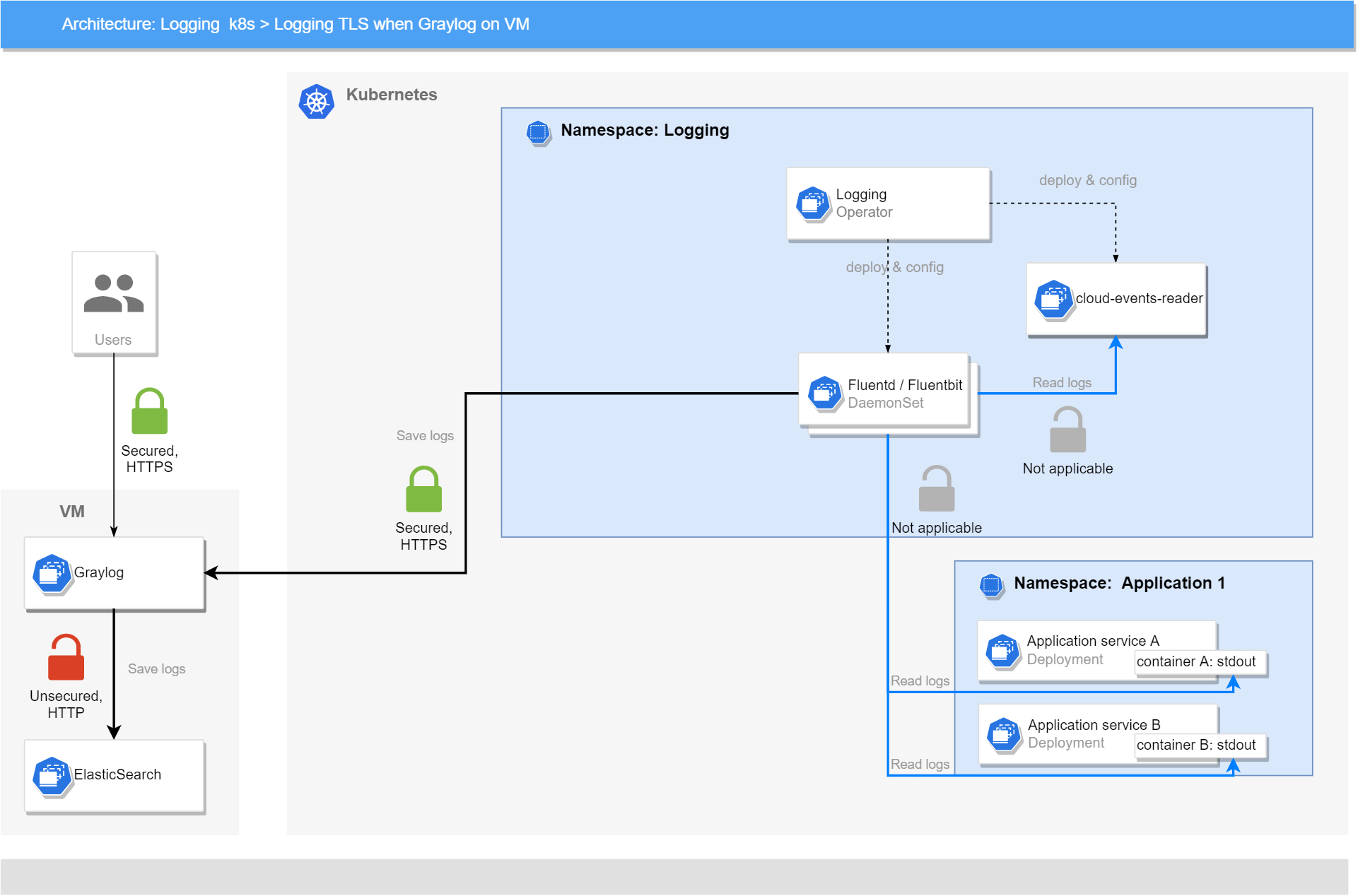Click the Users label text
Screen dimensions: 1358x896
pyautogui.click(x=113, y=340)
